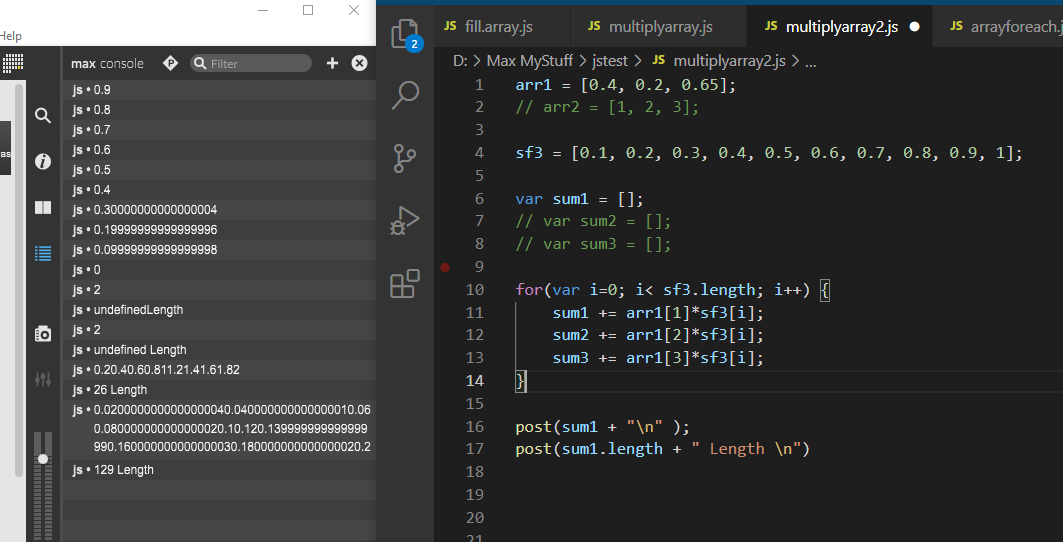Click breadcrumb trailing ellipsis
Screen dimensions: 1063x542
coord(809,61)
